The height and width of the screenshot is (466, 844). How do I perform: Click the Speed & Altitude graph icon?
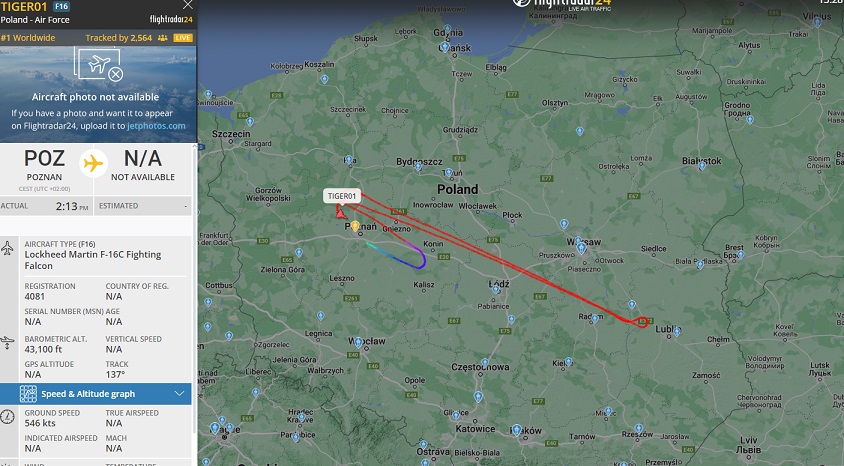pos(28,394)
